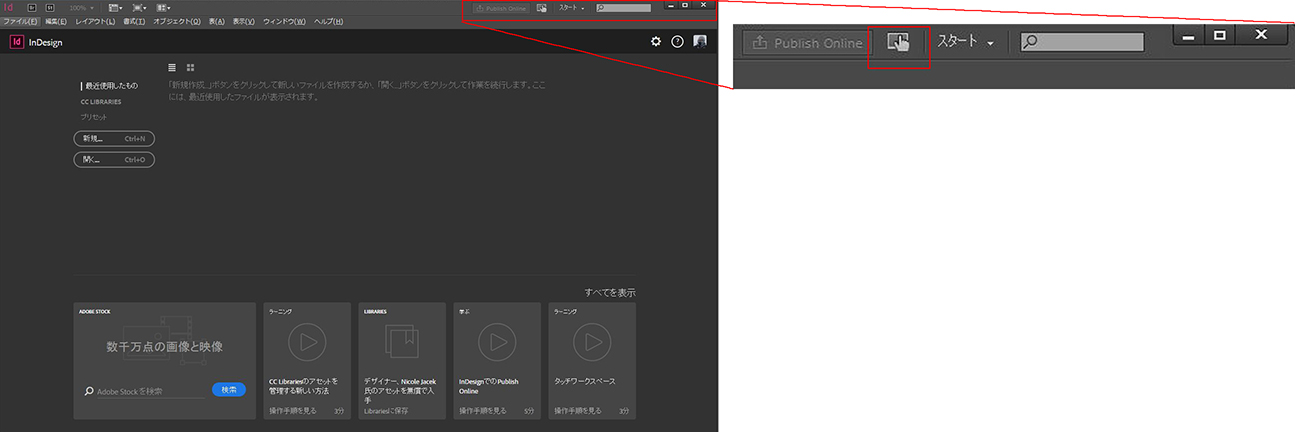This screenshot has width=1295, height=432.
Task: Open the ヘルプ(H) menu
Action: coord(329,21)
